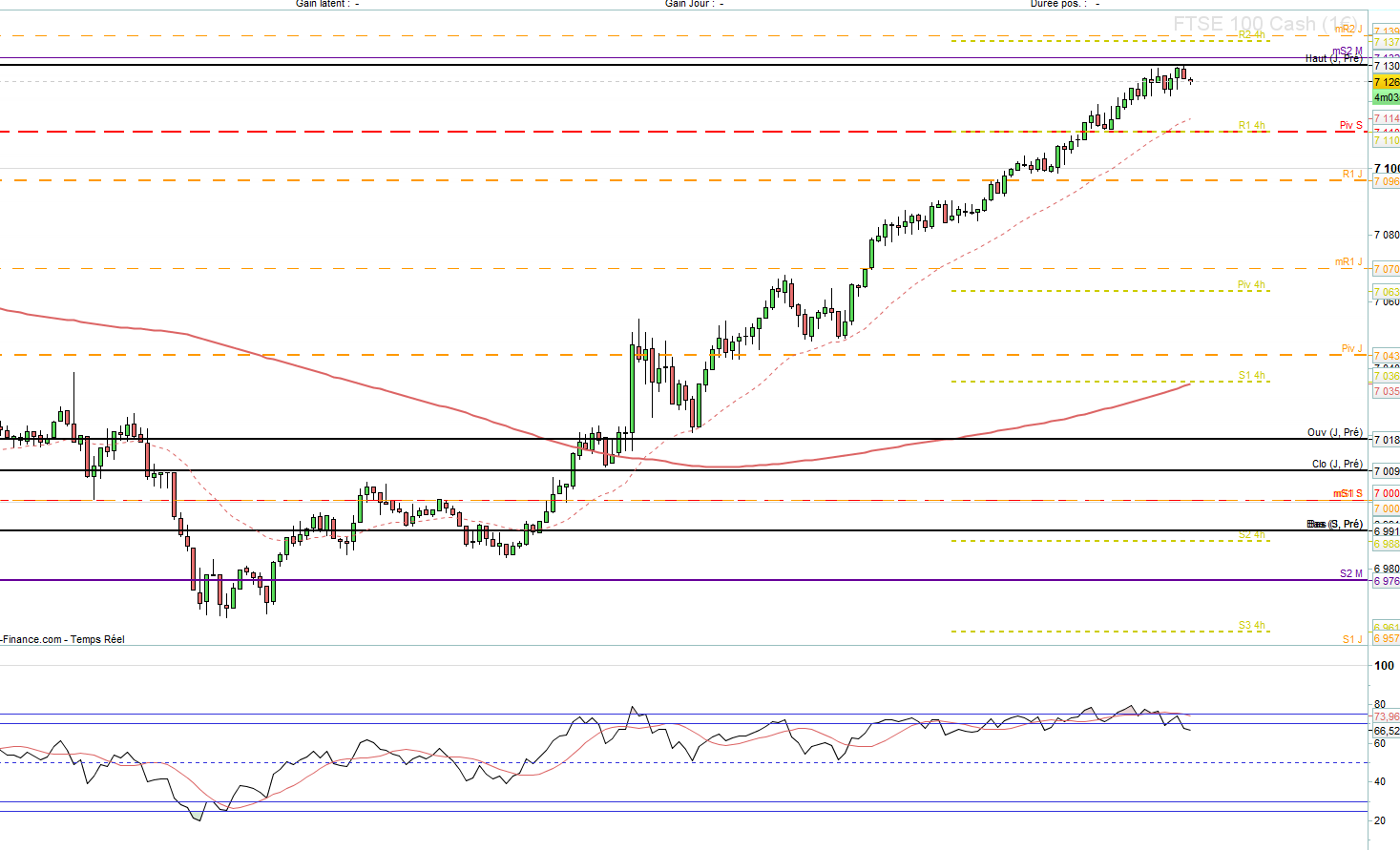Viewport: 1400px width, 850px height.
Task: Select the red 7 114 price tag
Action: [x=1386, y=118]
